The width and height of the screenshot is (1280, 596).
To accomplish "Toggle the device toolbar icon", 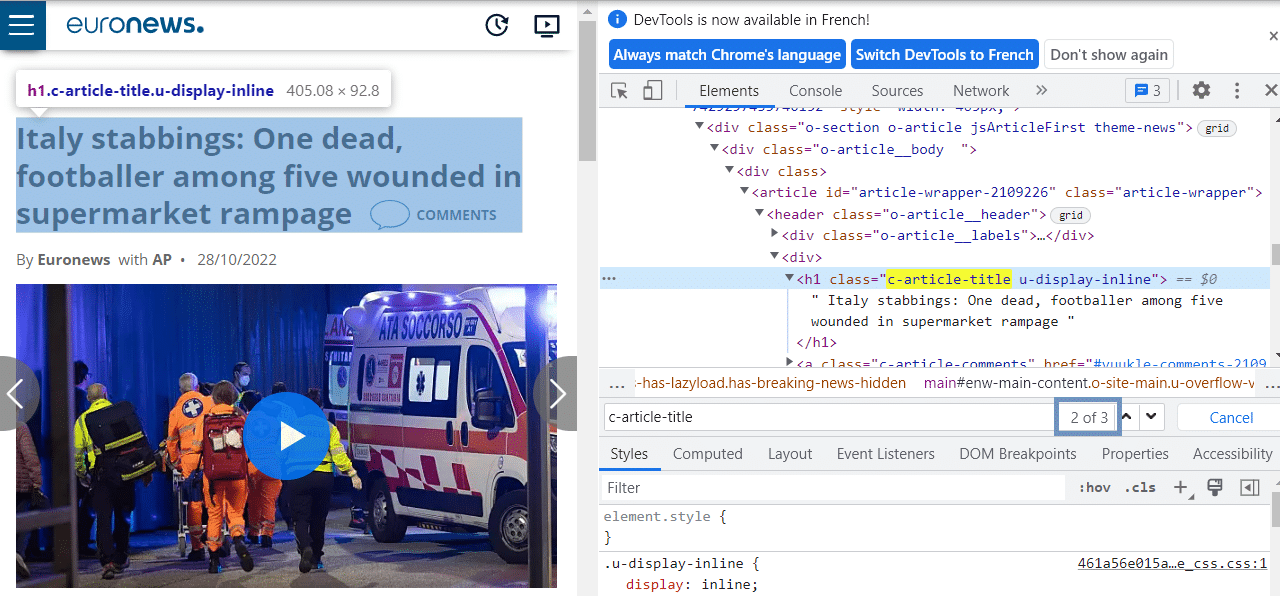I will pyautogui.click(x=652, y=91).
